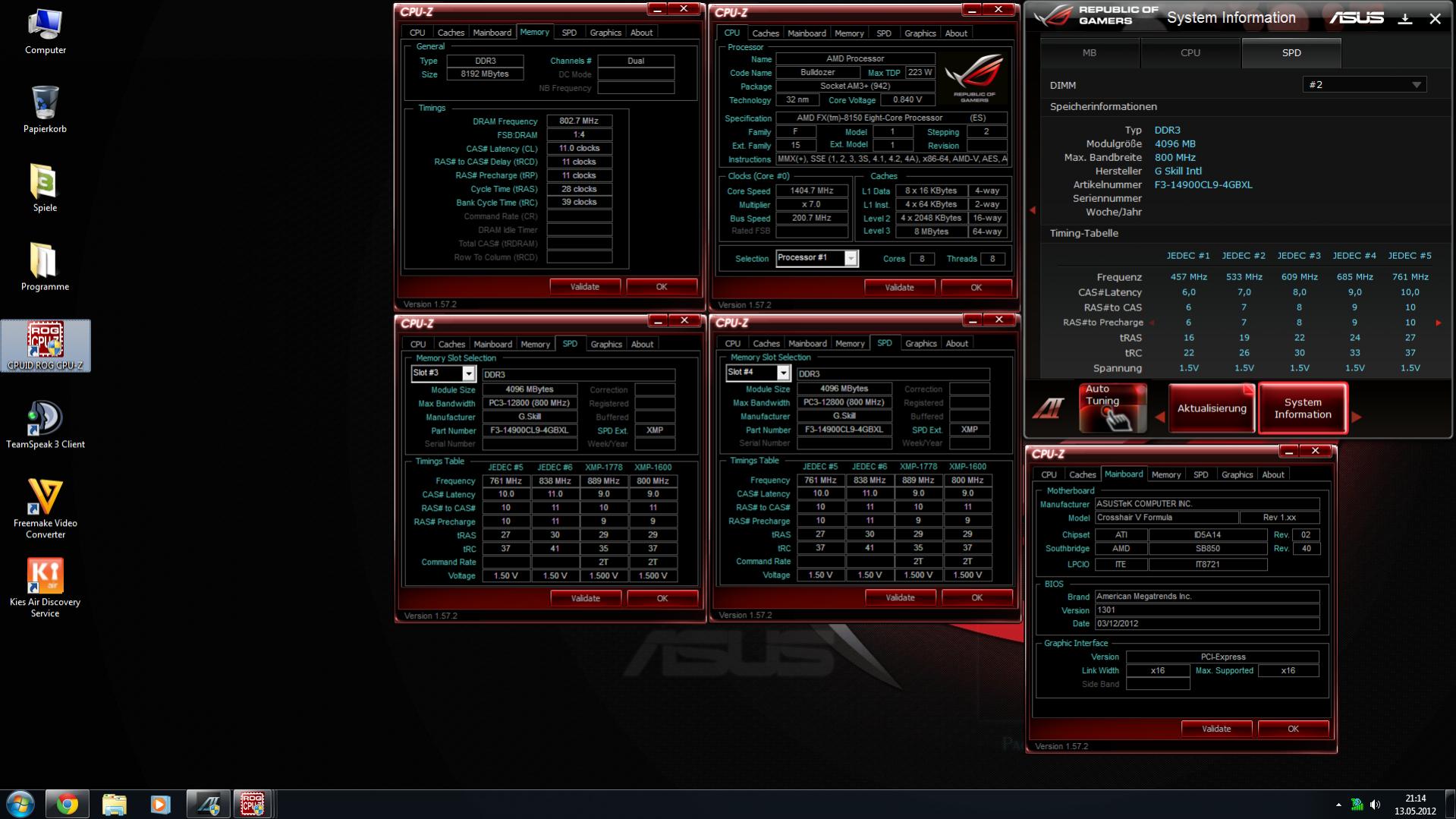Show hidden system tray icons
Viewport: 1456px width, 819px height.
(1338, 805)
